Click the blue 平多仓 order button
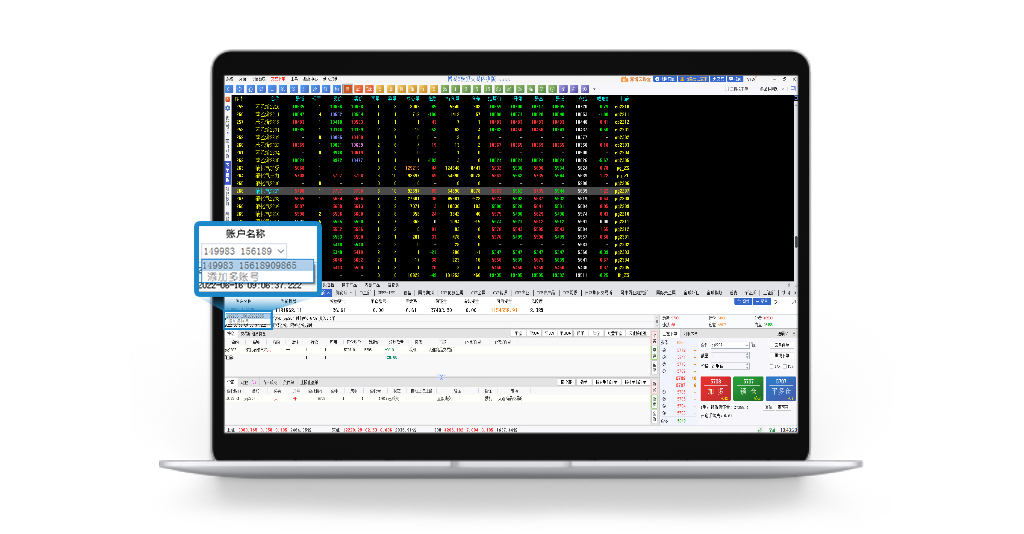The width and height of the screenshot is (1024, 534). (x=781, y=388)
